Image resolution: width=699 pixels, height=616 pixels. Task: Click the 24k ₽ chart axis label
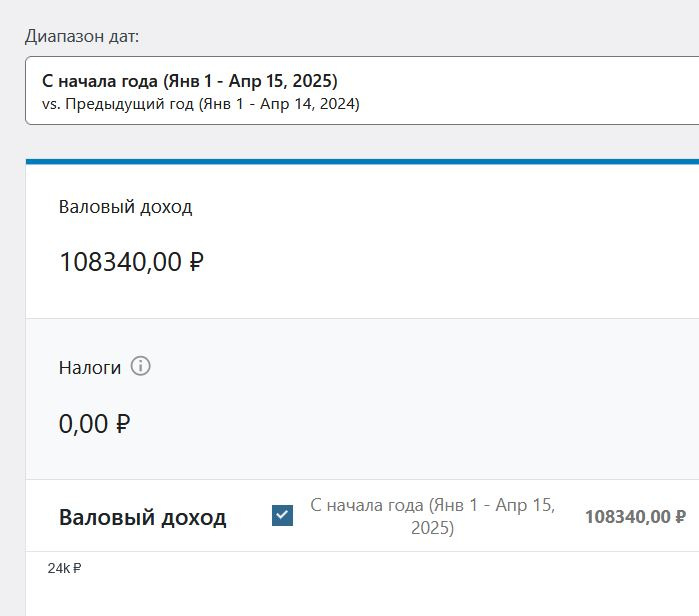(64, 568)
